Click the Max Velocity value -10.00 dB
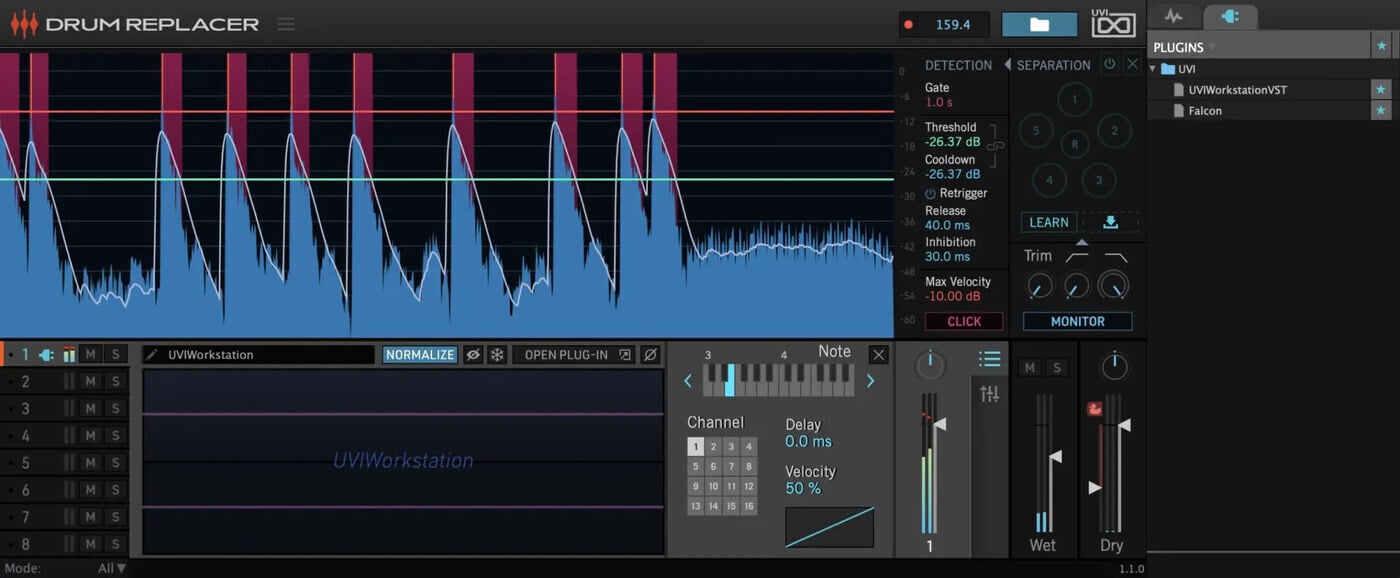This screenshot has width=1400, height=578. tap(952, 296)
